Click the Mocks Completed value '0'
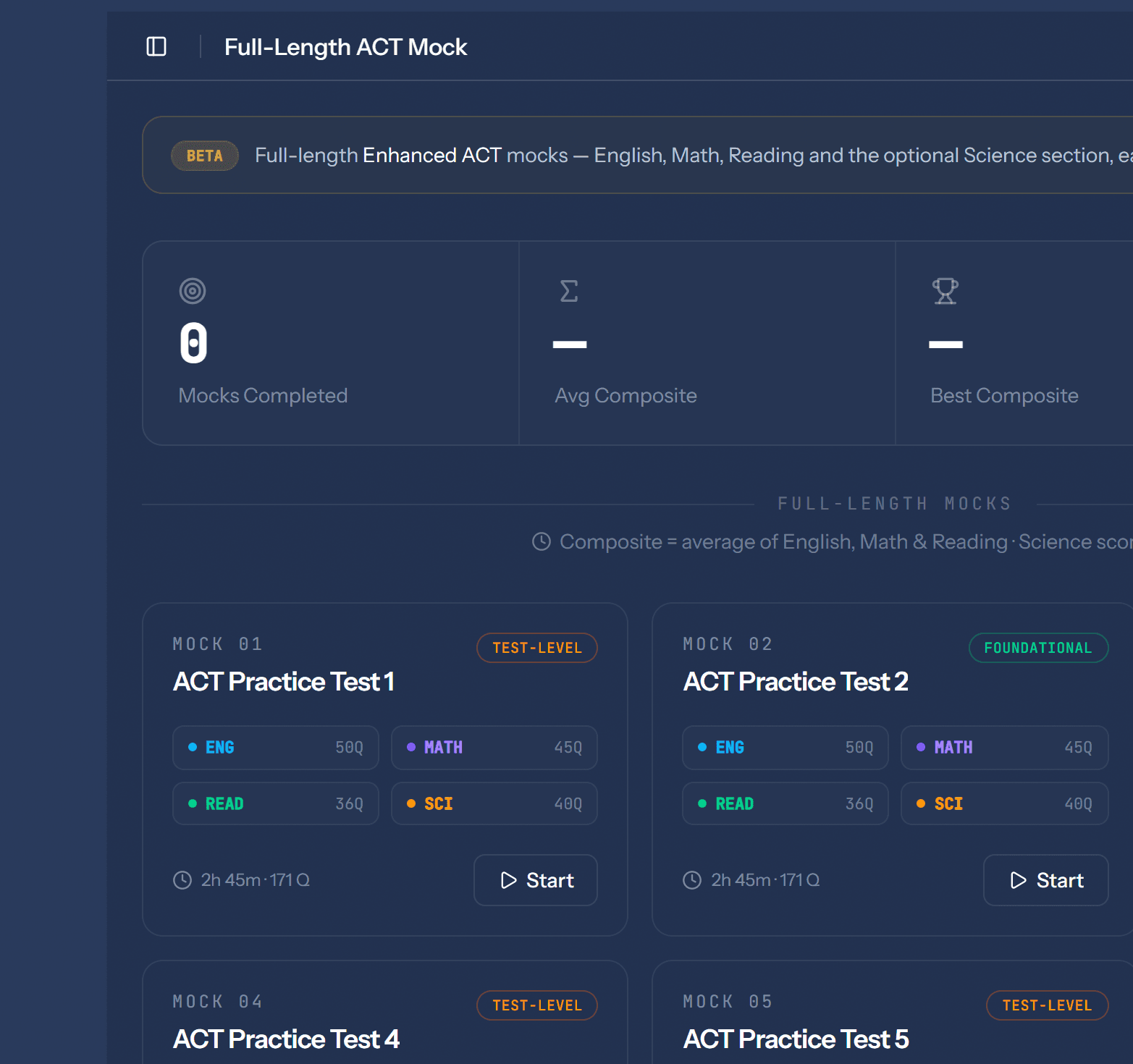Image resolution: width=1133 pixels, height=1064 pixels. [x=193, y=343]
